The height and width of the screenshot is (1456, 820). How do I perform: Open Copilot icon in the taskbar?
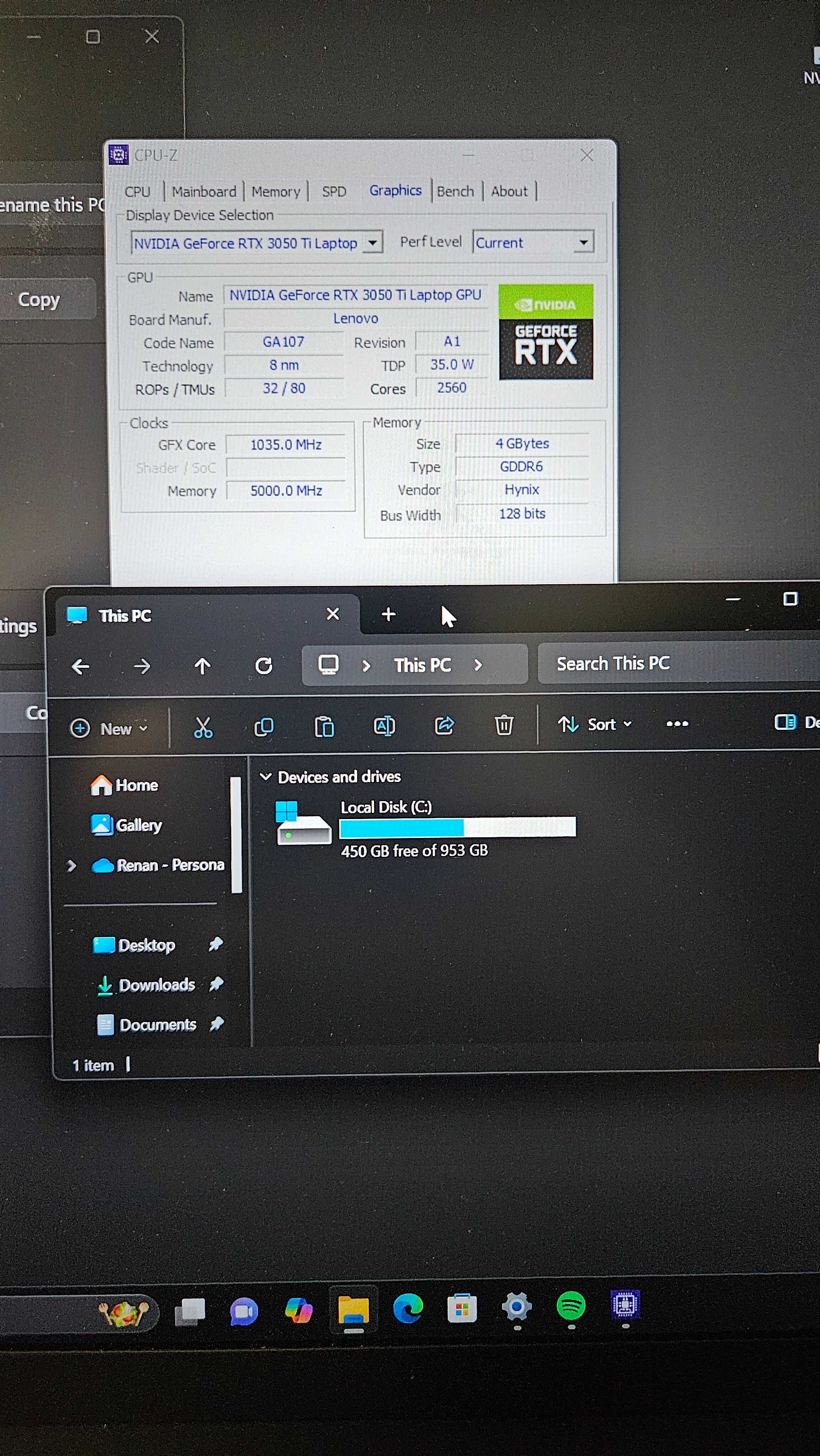(299, 1311)
